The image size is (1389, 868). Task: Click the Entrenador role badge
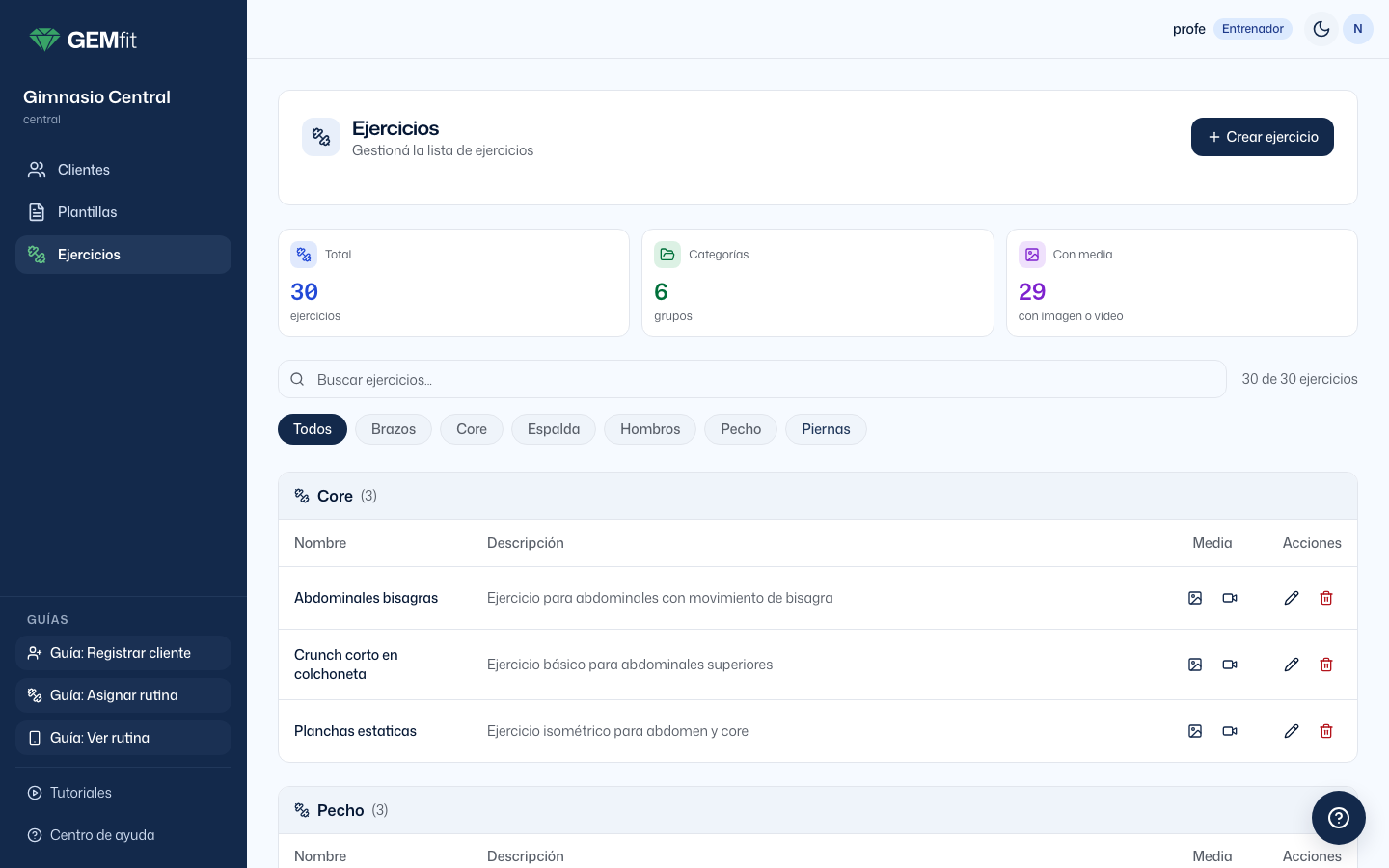1253,29
